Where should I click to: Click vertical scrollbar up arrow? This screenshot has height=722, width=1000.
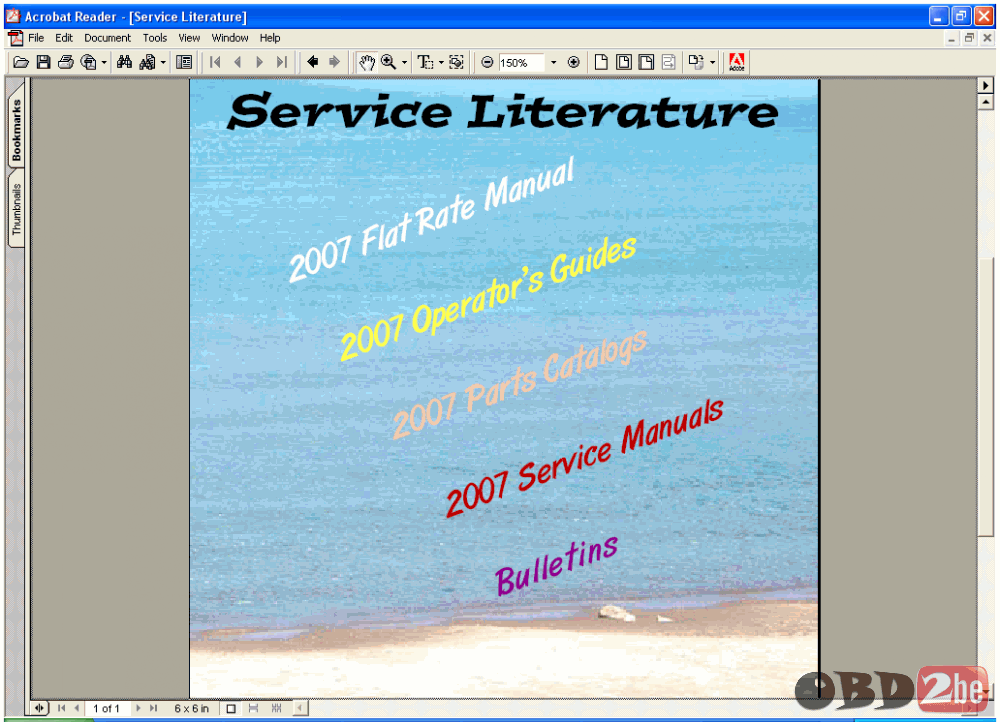click(985, 102)
